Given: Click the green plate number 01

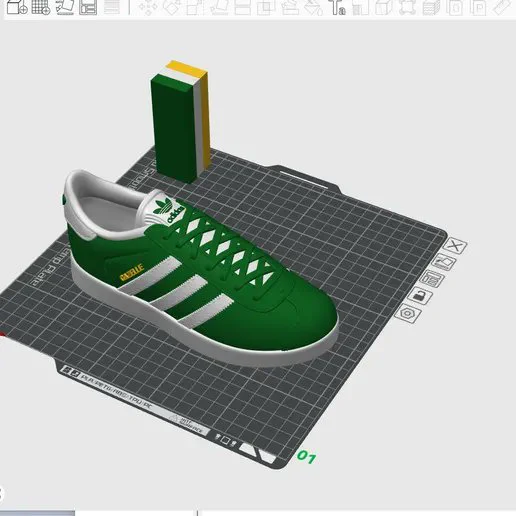Looking at the screenshot, I should 306,457.
